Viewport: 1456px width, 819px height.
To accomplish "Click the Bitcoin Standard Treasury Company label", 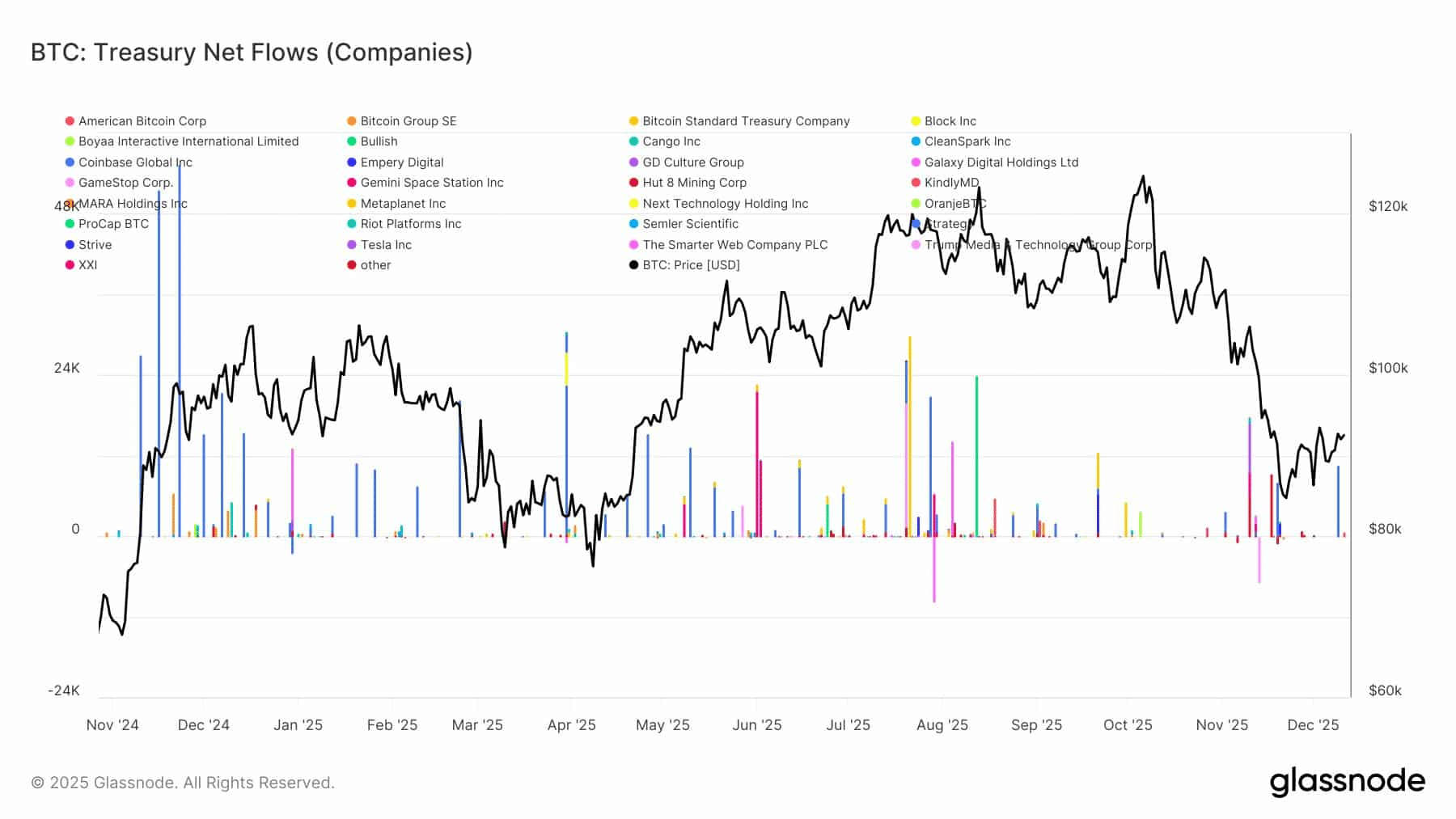I will [746, 121].
